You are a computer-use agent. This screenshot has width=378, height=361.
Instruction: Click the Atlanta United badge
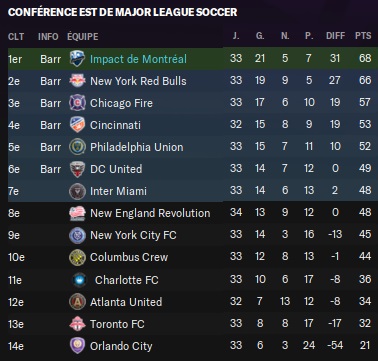click(x=77, y=302)
